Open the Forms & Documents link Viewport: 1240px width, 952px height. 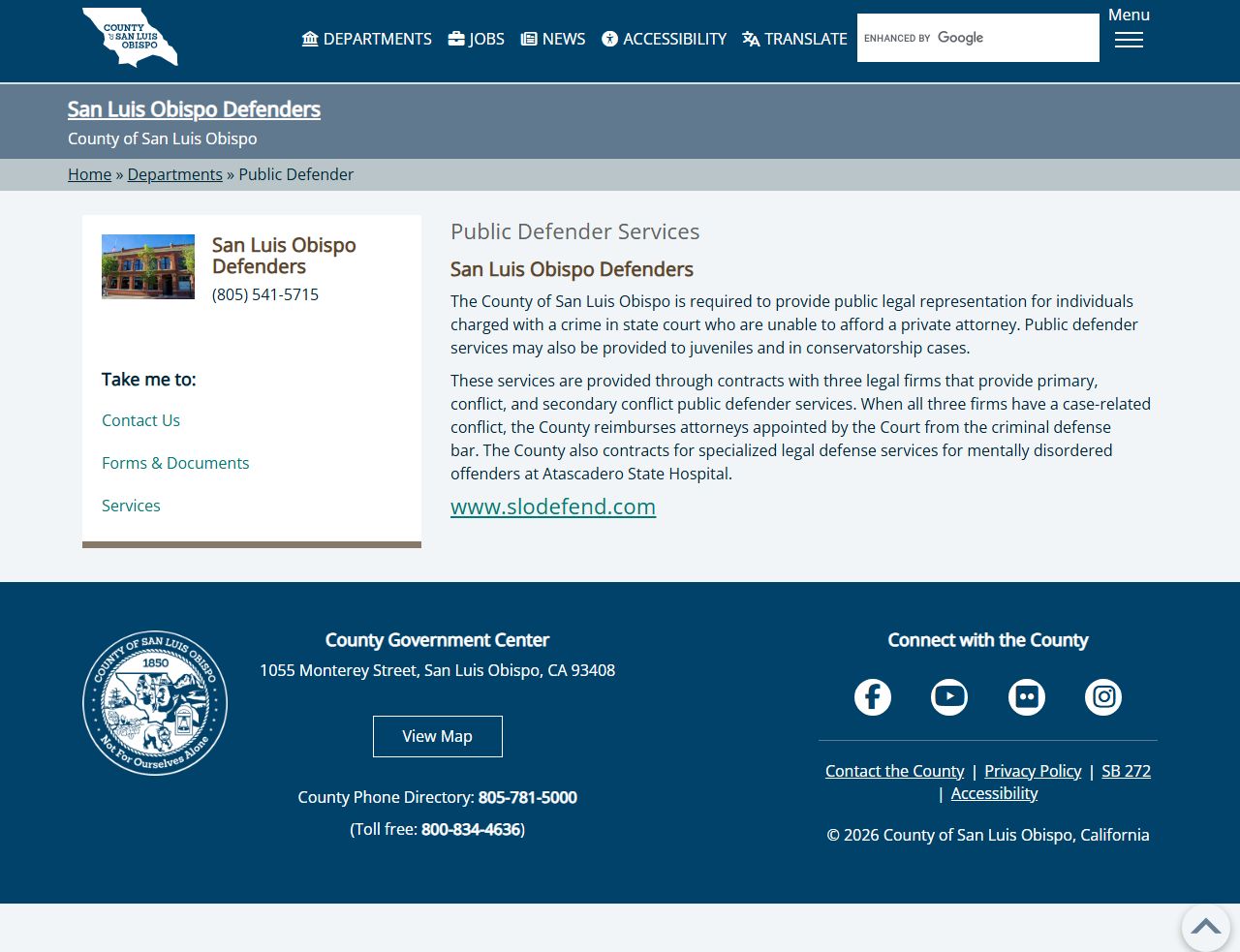(175, 463)
